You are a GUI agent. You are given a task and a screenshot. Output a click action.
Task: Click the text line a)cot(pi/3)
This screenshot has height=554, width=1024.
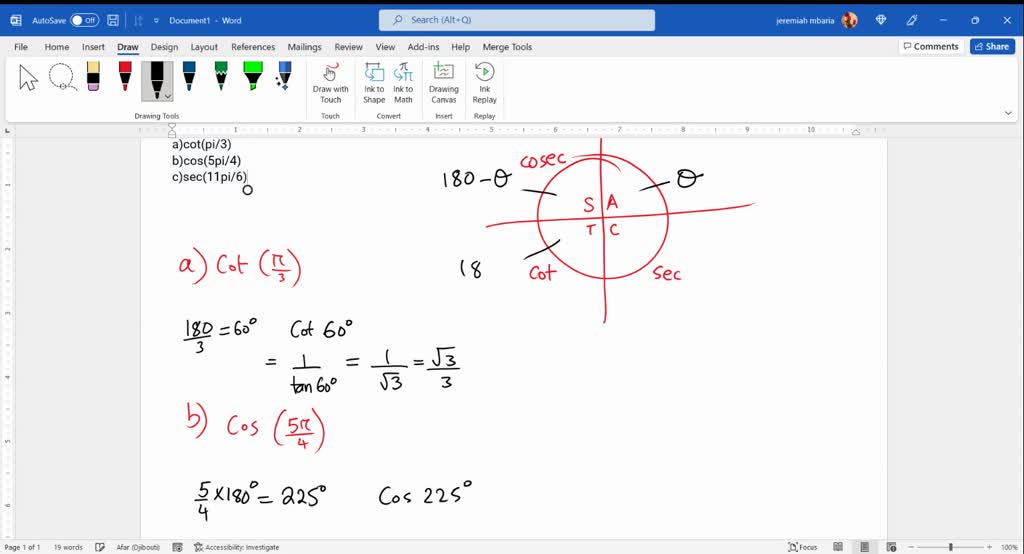pyautogui.click(x=202, y=144)
